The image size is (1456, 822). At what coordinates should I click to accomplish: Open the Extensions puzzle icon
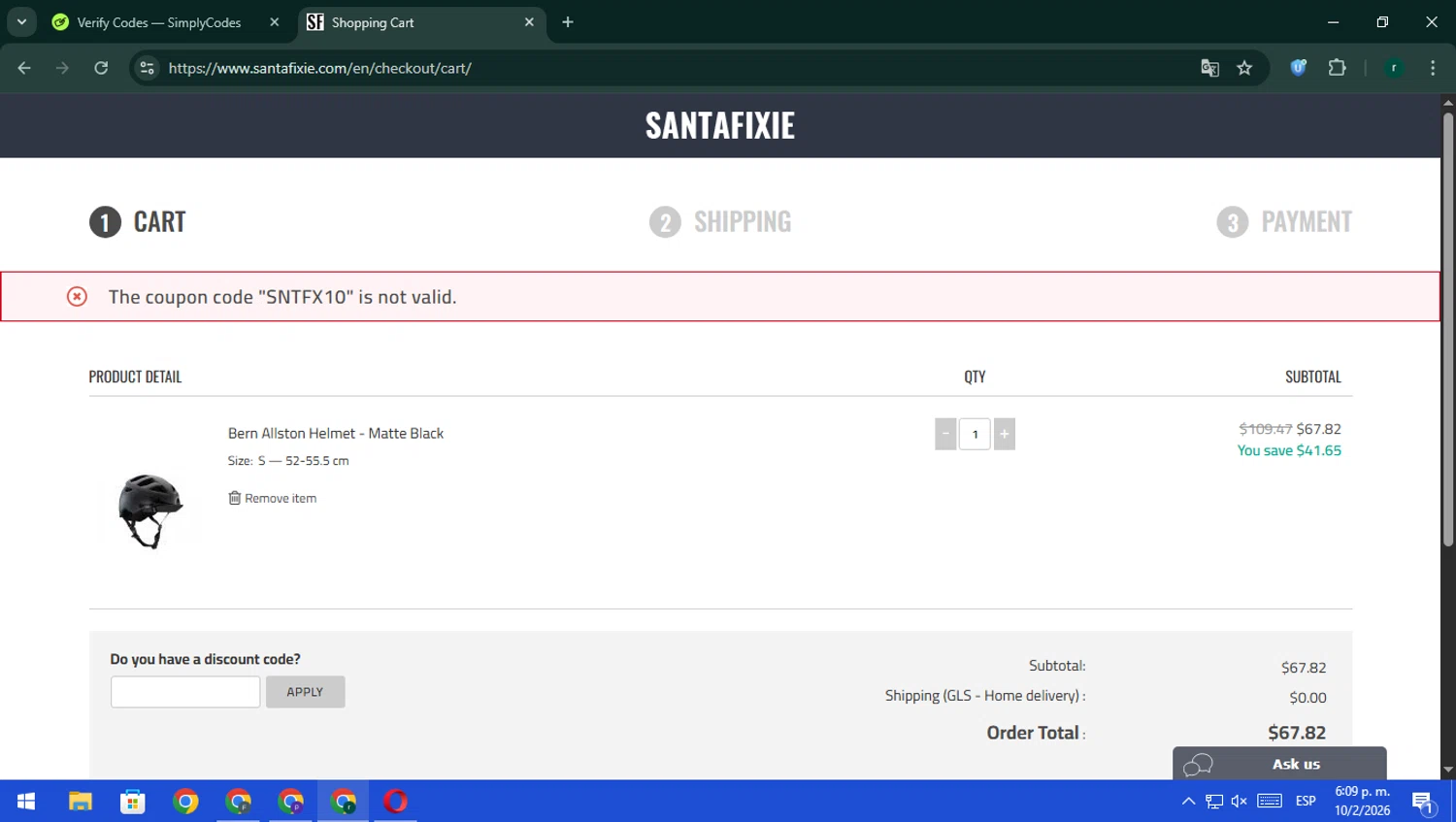(x=1337, y=68)
